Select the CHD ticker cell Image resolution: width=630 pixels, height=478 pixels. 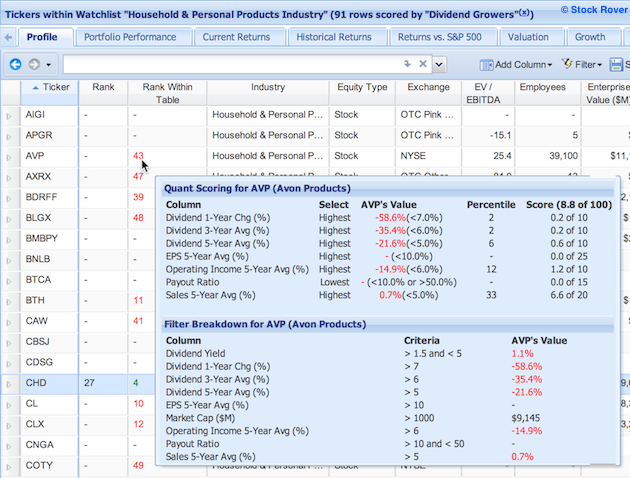coord(49,383)
